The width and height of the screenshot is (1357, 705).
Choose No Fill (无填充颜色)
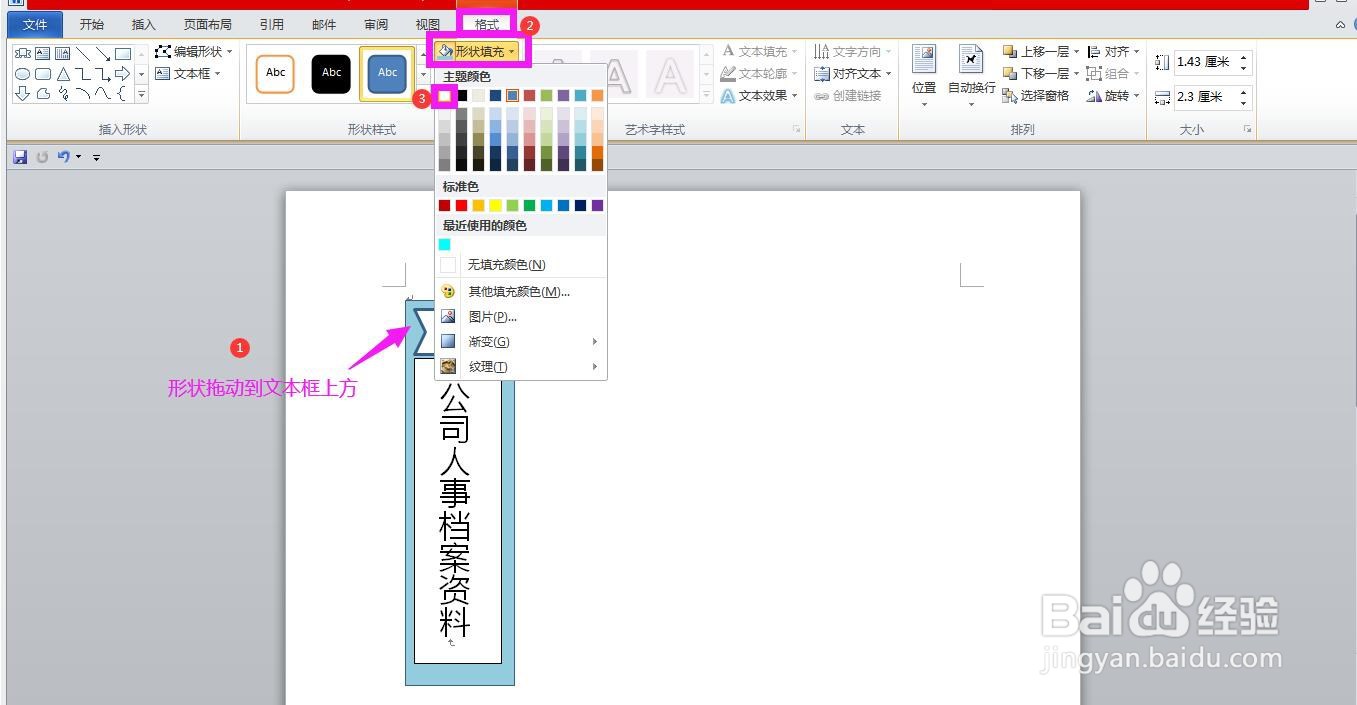505,264
